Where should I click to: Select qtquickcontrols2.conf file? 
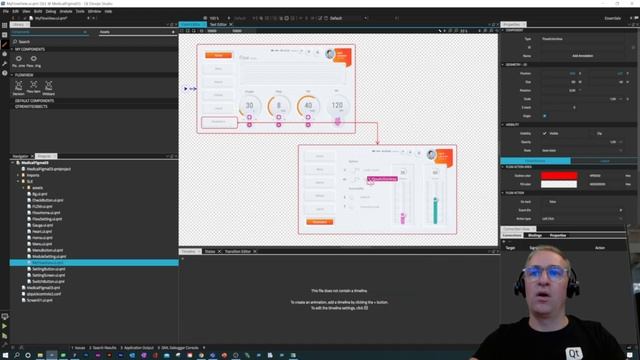point(43,294)
